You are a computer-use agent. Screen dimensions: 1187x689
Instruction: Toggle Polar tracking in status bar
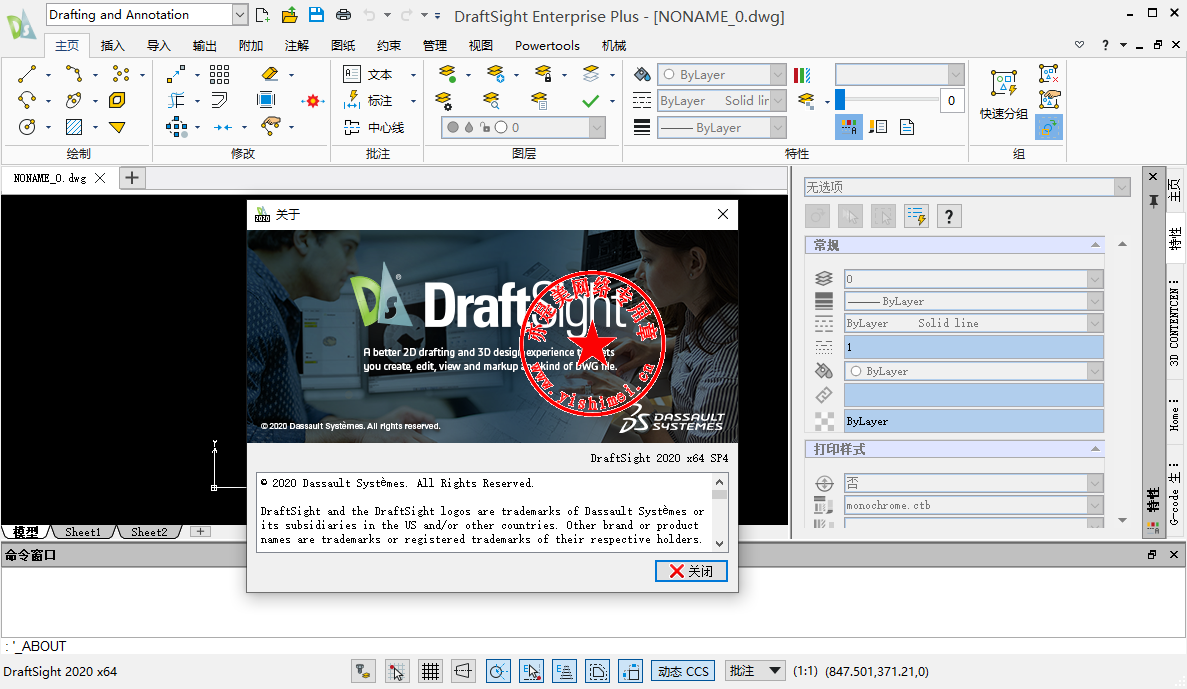tap(497, 671)
